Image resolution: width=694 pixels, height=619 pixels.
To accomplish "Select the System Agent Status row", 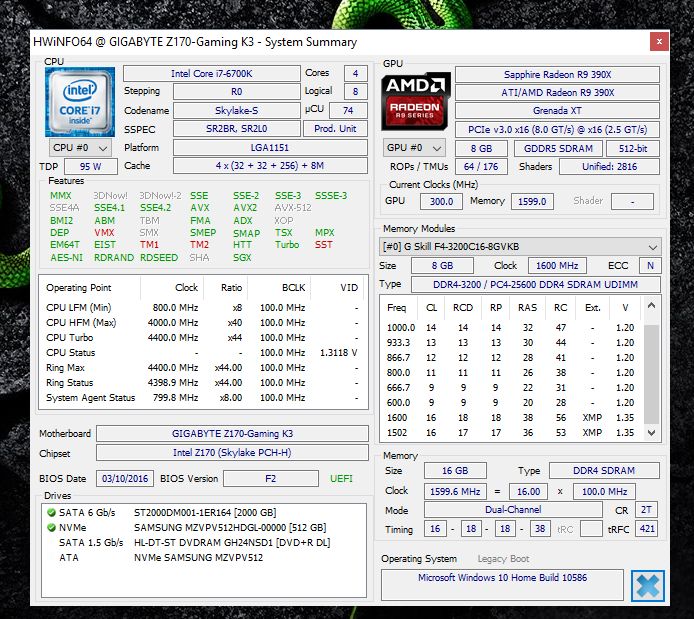I will click(x=202, y=398).
